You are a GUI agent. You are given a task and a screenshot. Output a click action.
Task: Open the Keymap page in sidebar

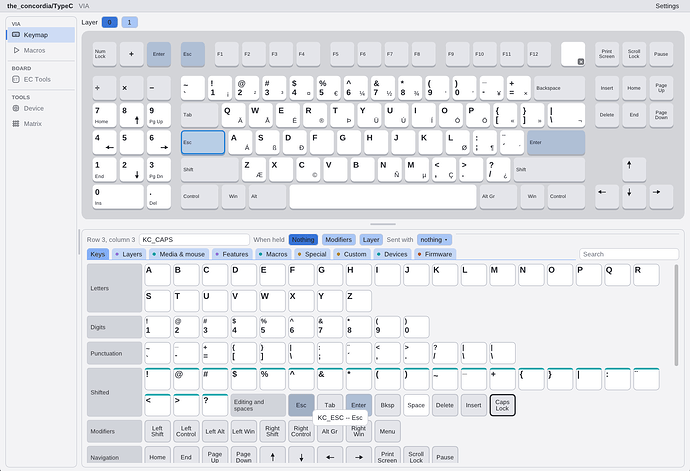pyautogui.click(x=41, y=35)
